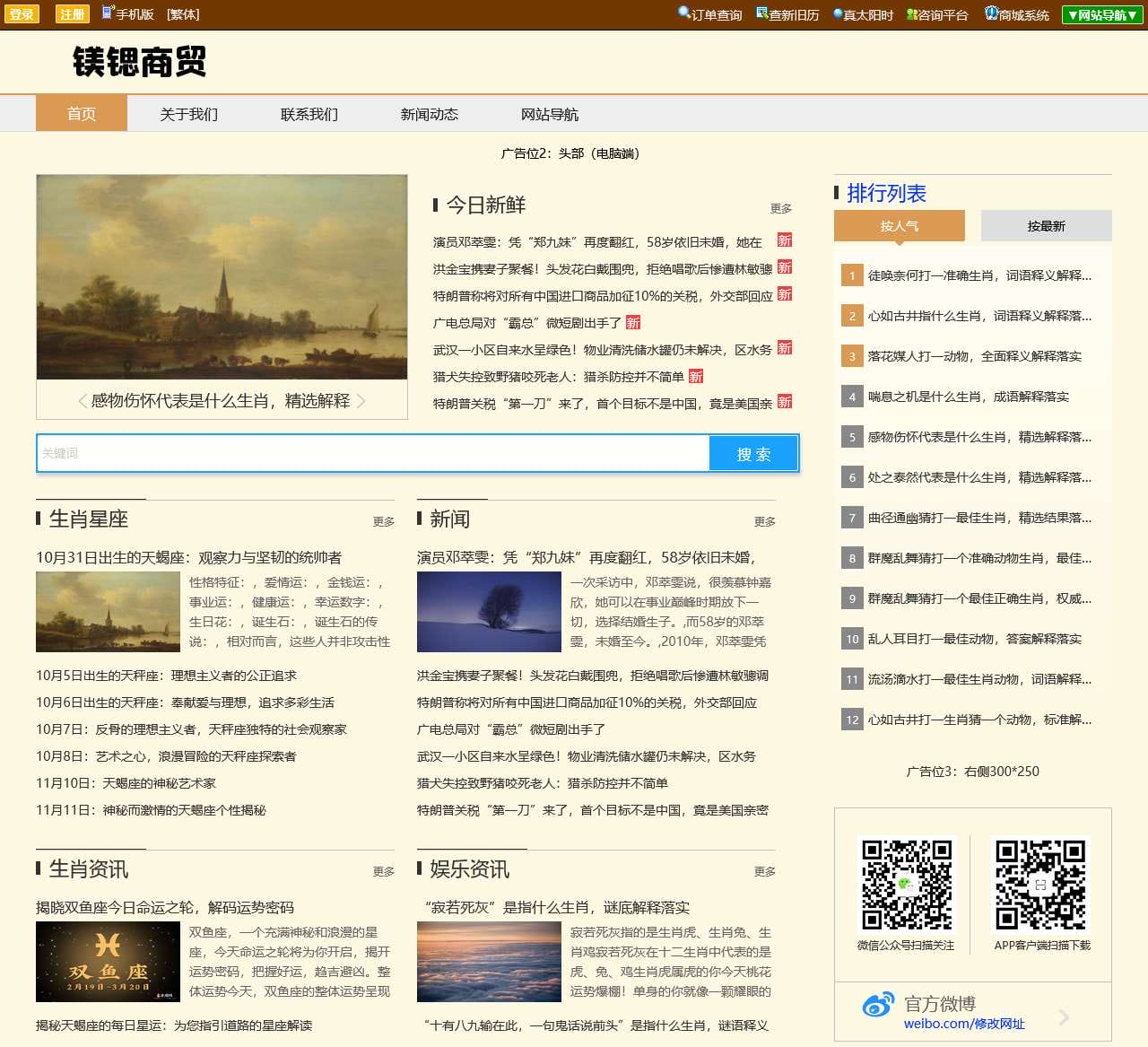Click the 关键词 search input field

[x=372, y=453]
